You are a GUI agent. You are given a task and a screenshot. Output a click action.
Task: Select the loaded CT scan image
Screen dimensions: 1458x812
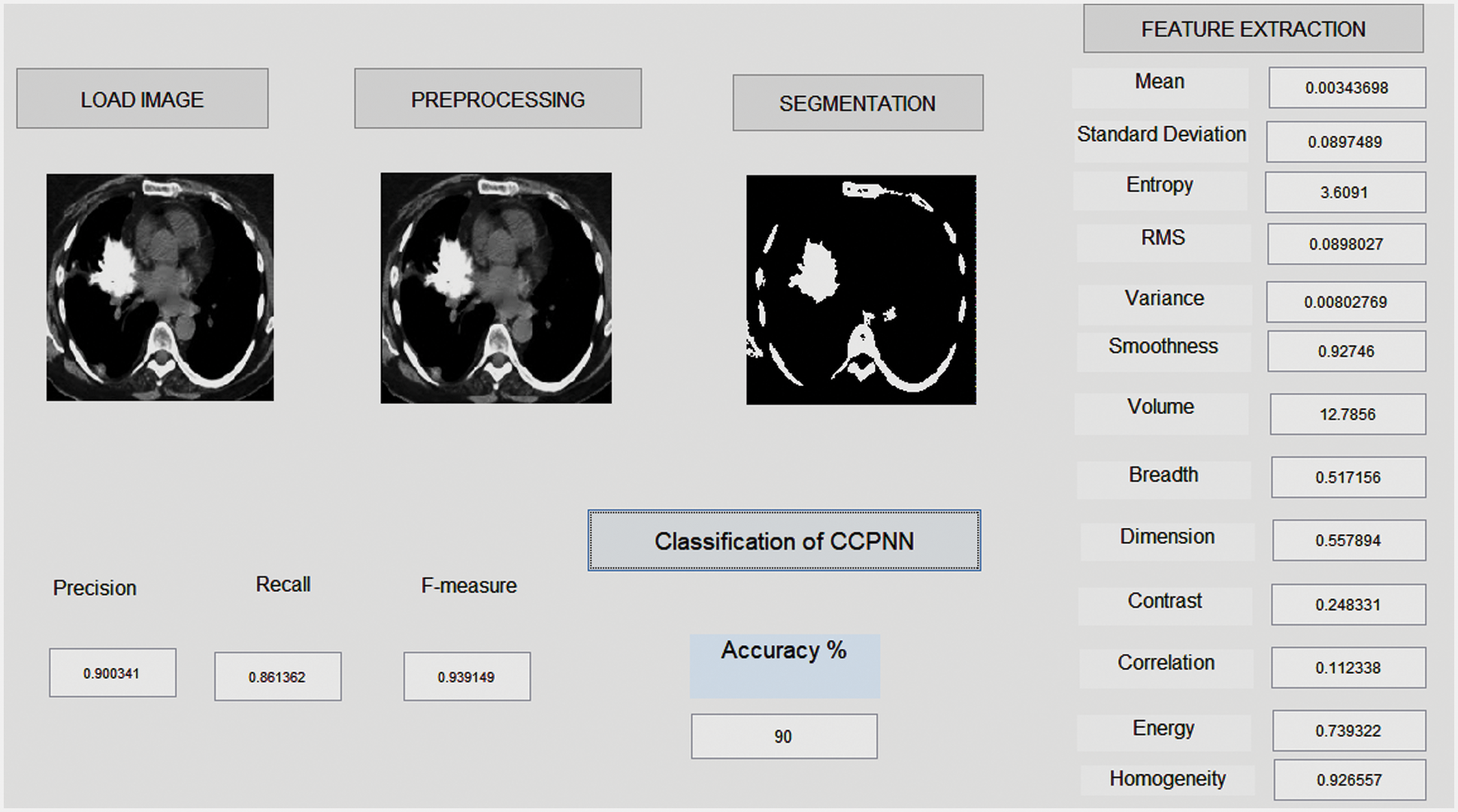click(160, 288)
